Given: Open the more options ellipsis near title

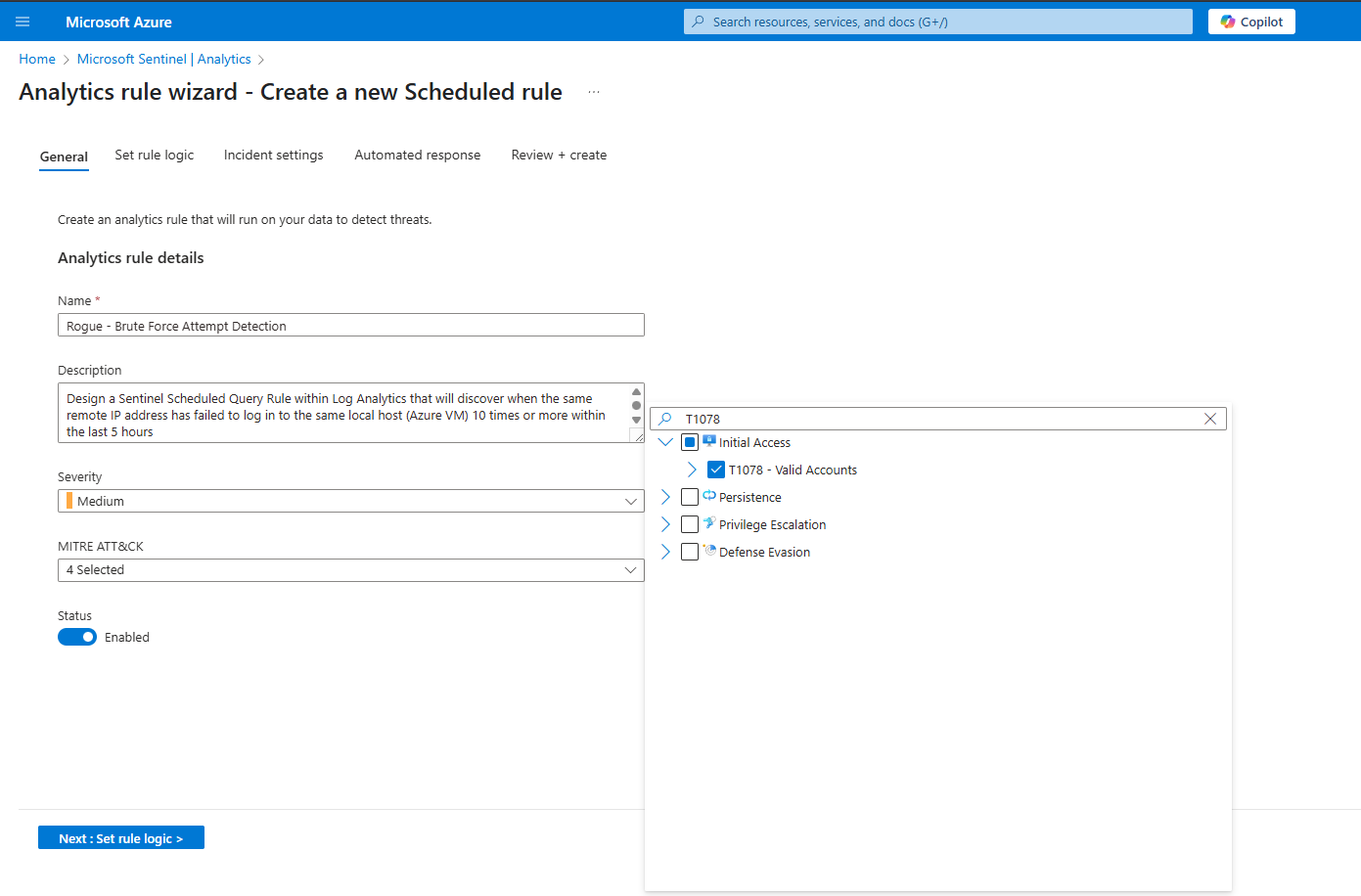Looking at the screenshot, I should (594, 92).
